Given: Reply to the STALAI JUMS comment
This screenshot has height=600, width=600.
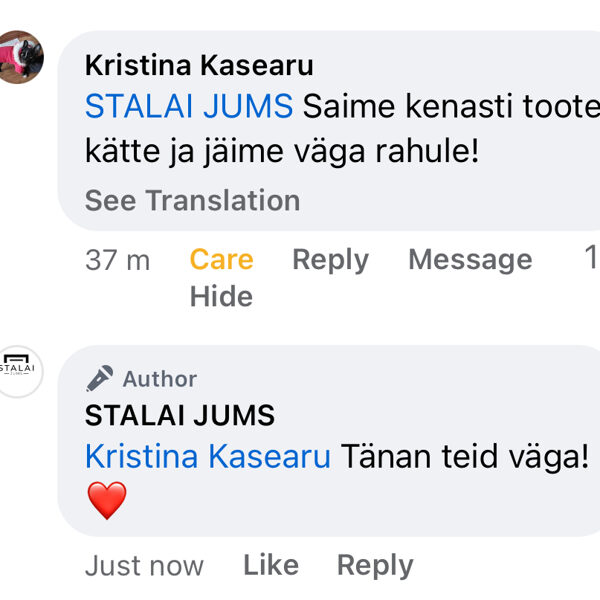Looking at the screenshot, I should pos(375,565).
